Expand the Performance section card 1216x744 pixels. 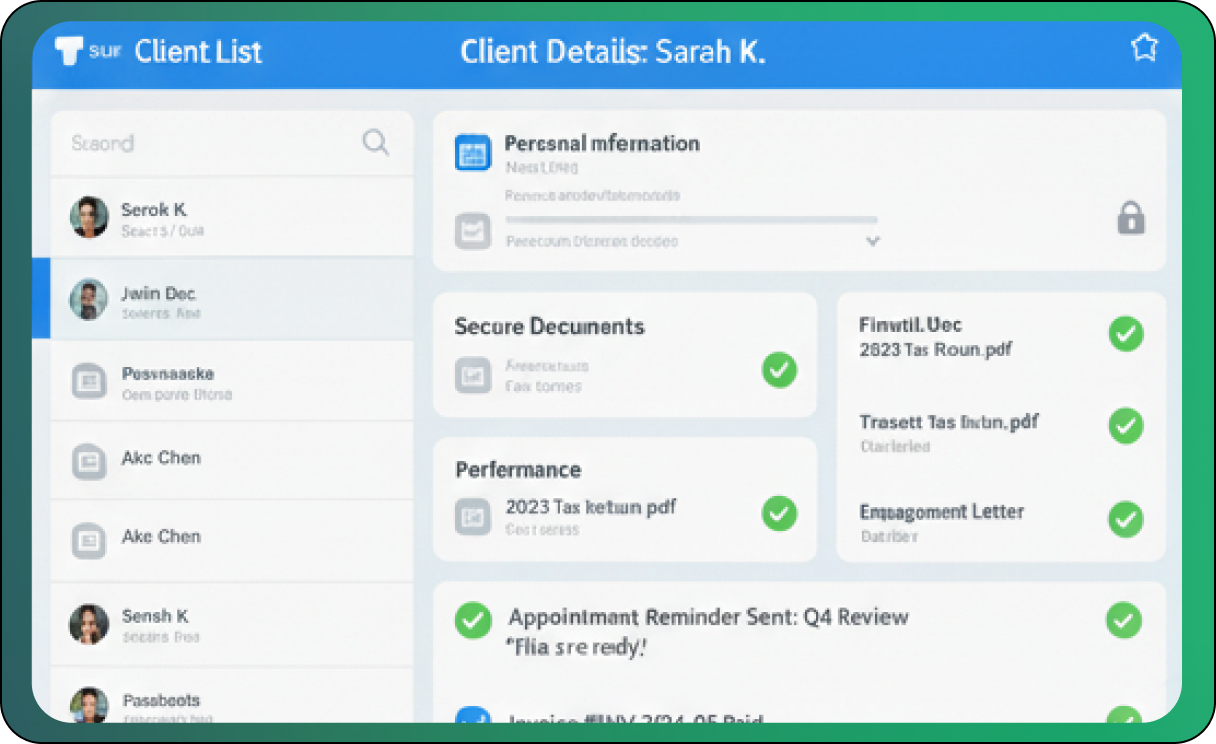coord(518,470)
